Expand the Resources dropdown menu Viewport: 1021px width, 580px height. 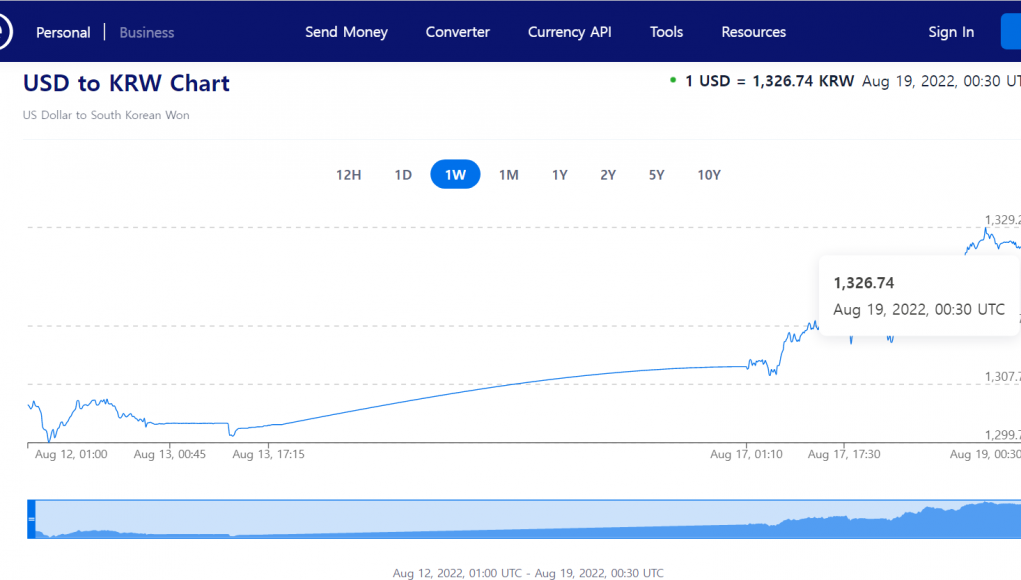(x=753, y=32)
